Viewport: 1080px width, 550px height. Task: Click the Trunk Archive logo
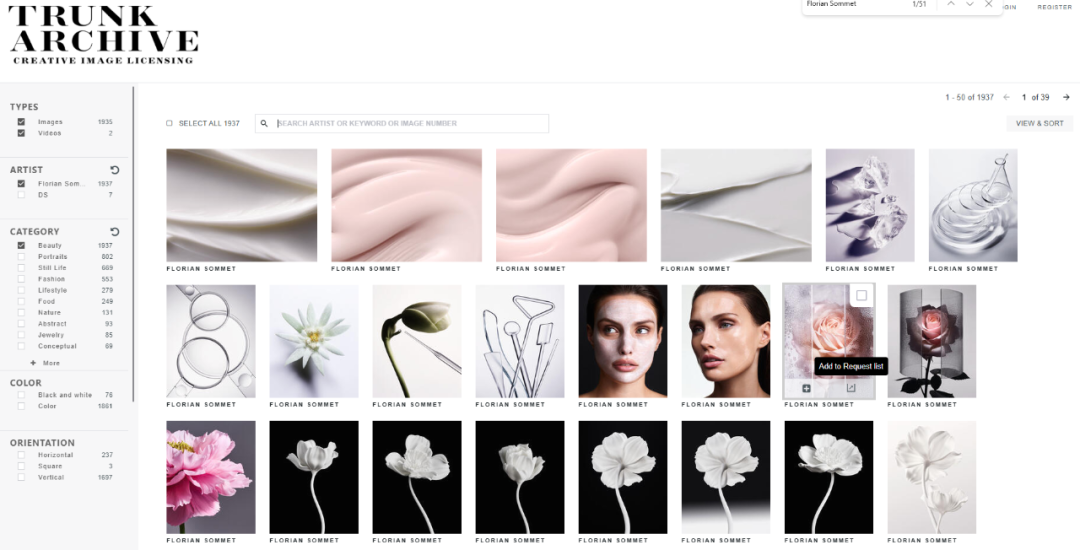point(103,34)
